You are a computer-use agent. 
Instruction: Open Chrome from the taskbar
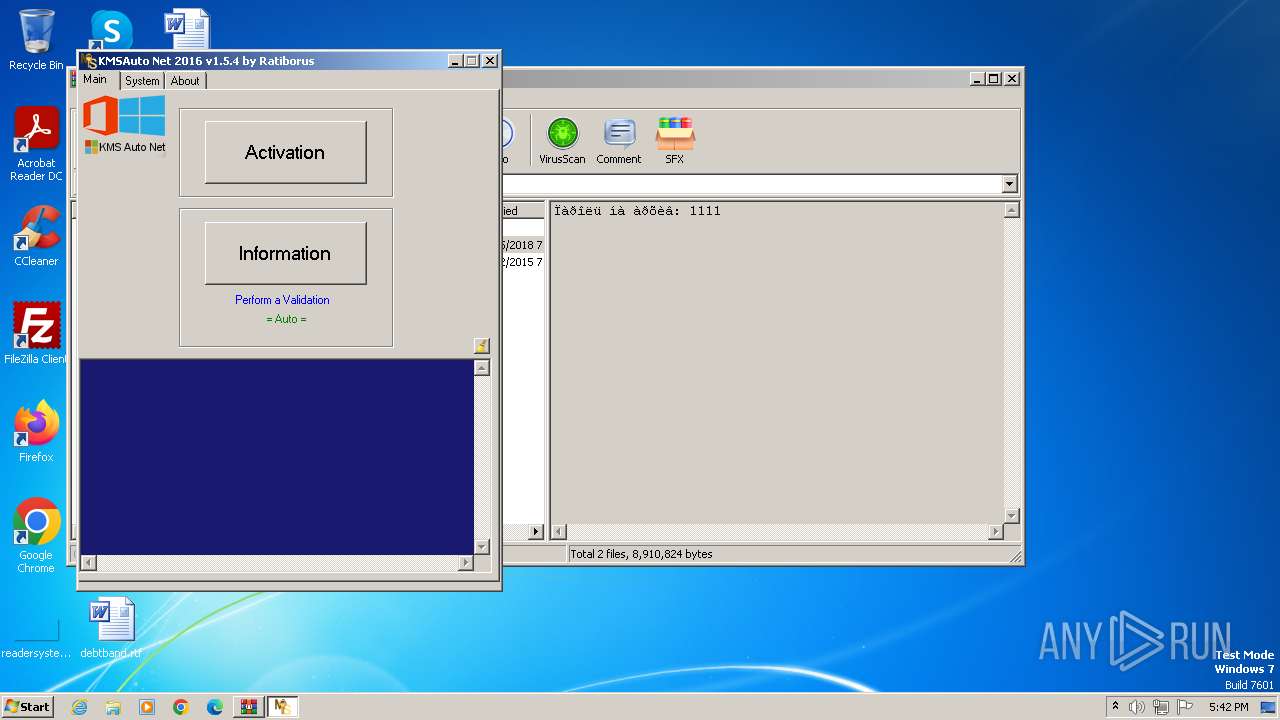[x=181, y=707]
